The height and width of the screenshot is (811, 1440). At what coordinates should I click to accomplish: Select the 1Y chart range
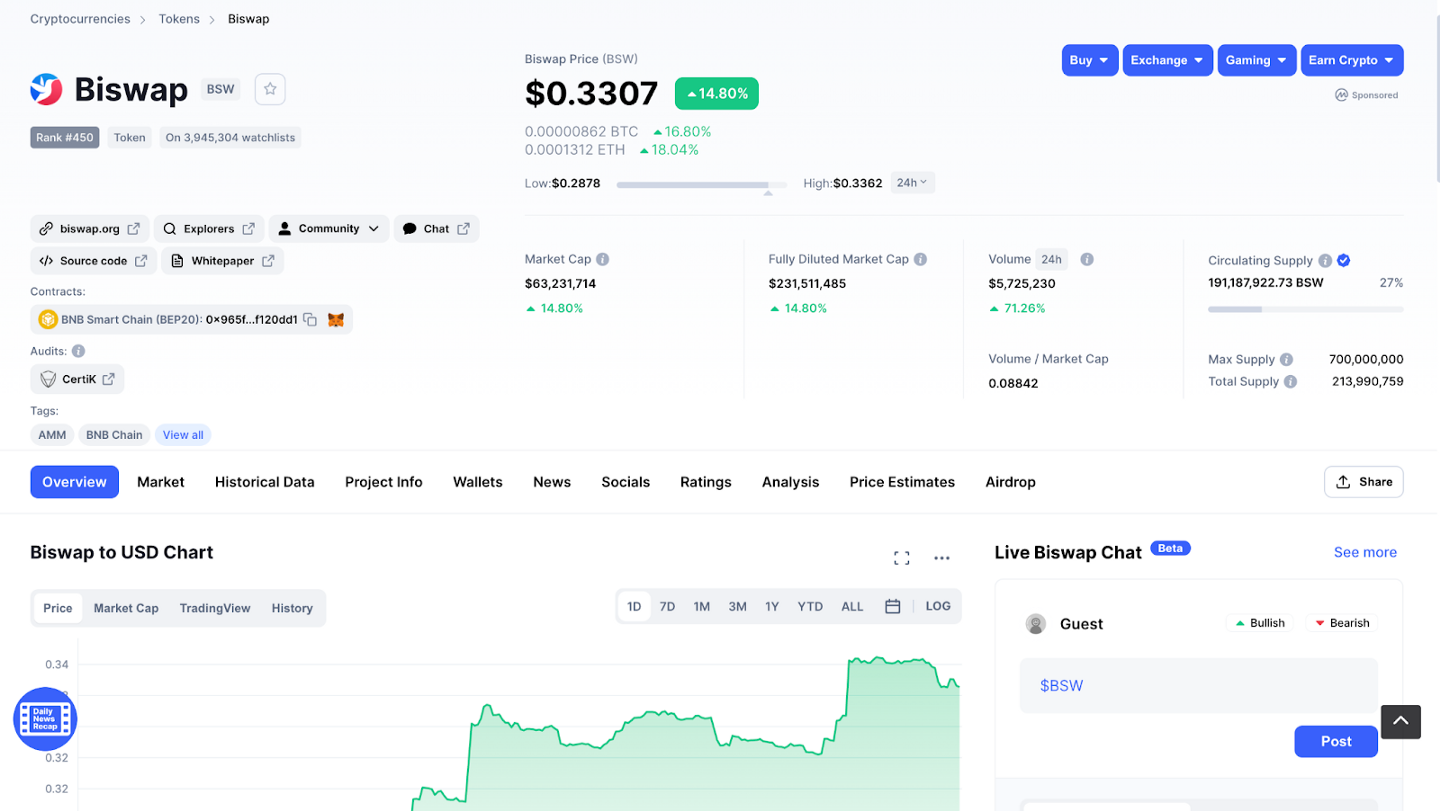[x=772, y=606]
